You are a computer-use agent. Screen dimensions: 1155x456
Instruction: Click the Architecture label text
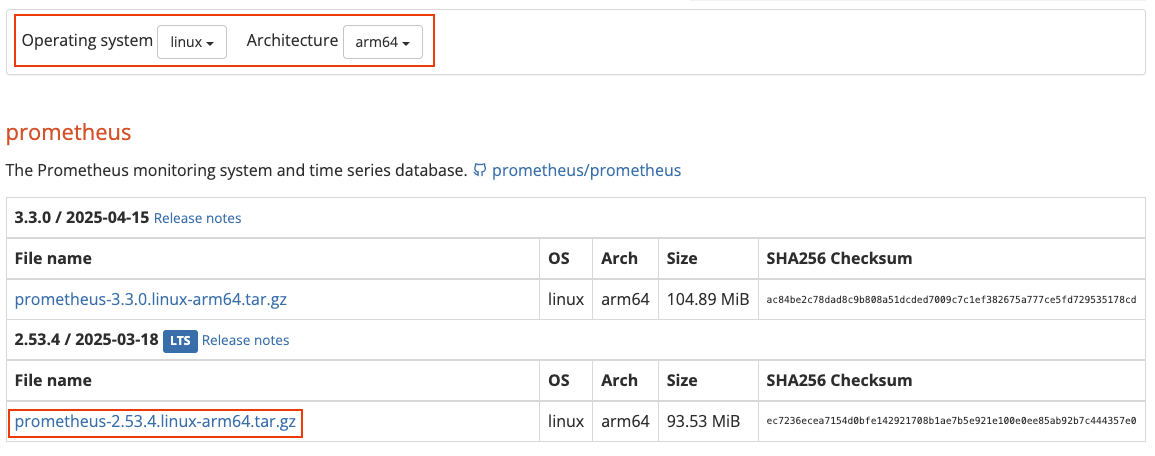coord(292,41)
